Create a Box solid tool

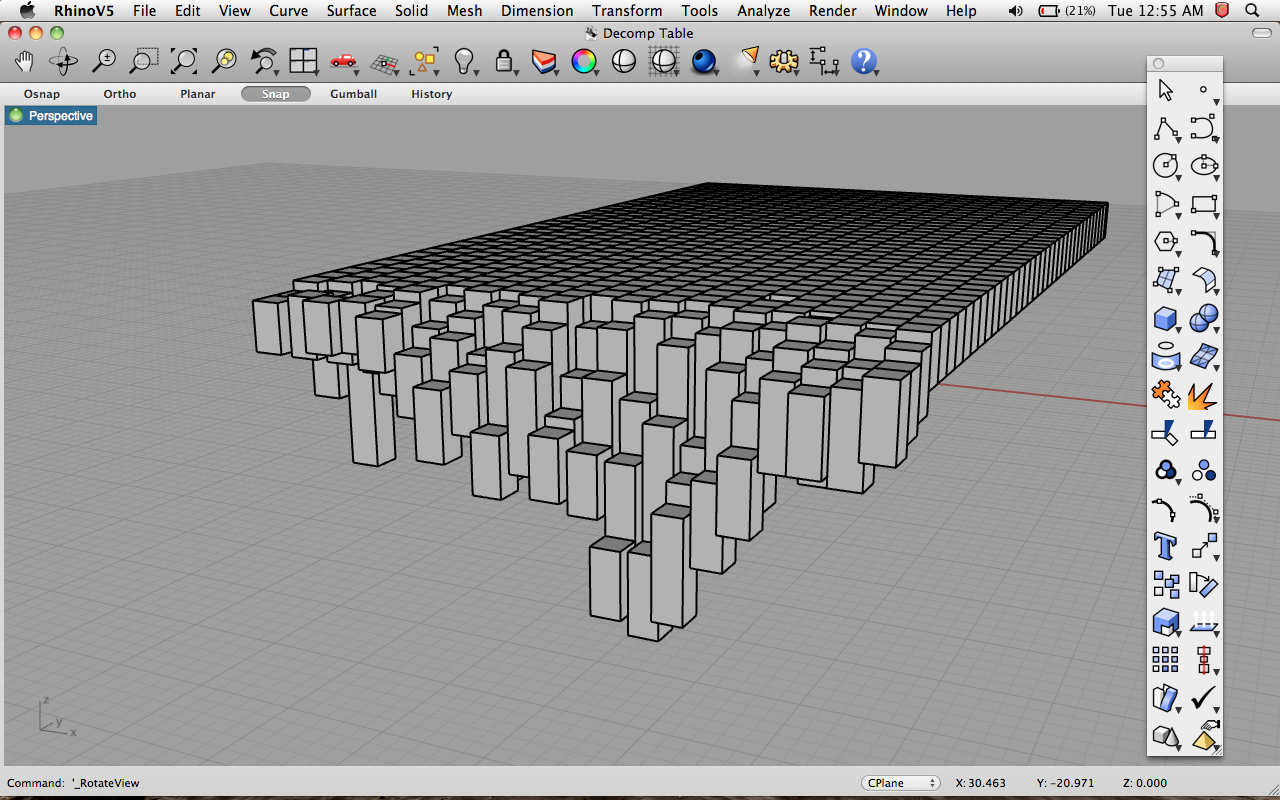tap(1166, 319)
